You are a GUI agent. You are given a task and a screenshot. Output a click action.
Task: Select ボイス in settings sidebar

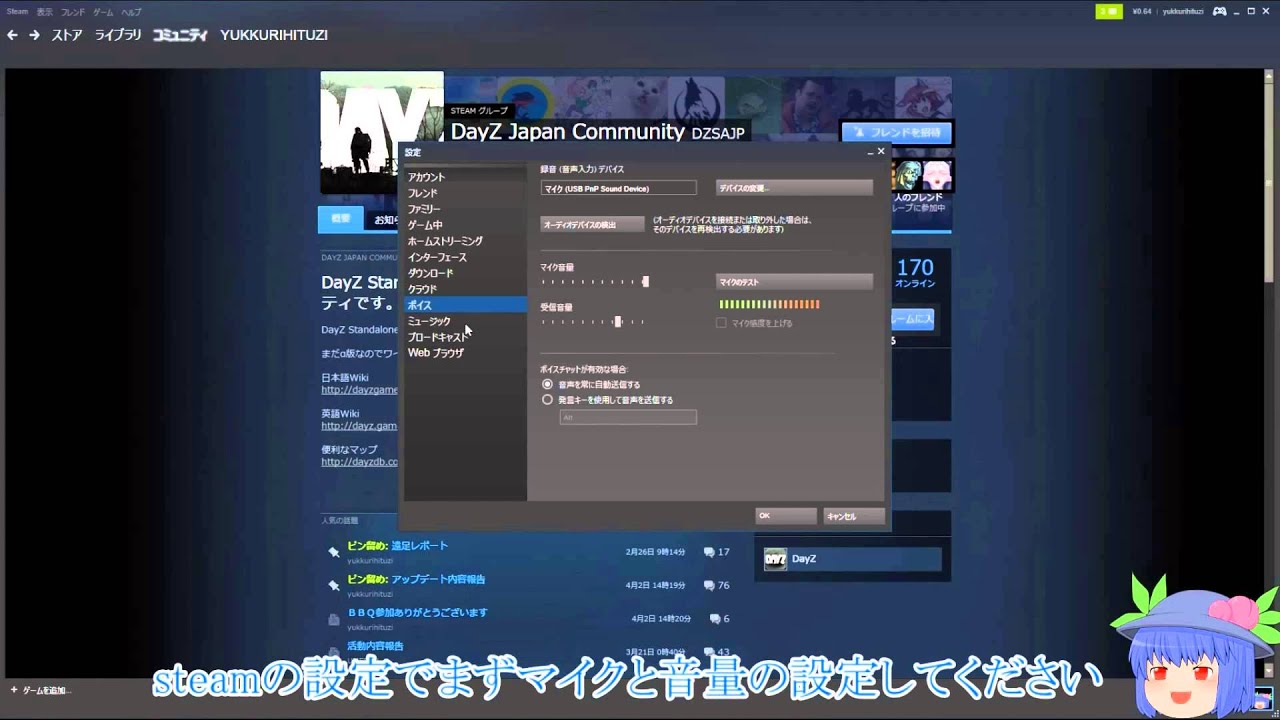click(465, 305)
